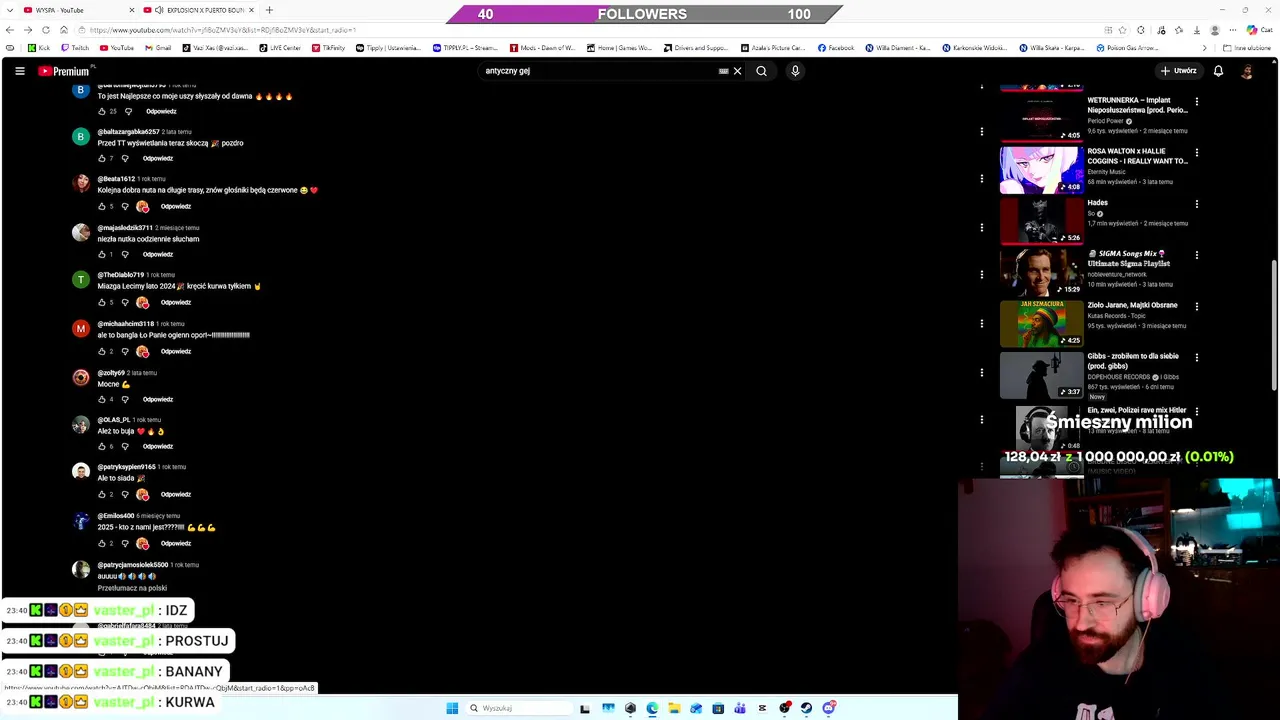Run search with magnifier button
The height and width of the screenshot is (720, 1280).
tap(761, 71)
